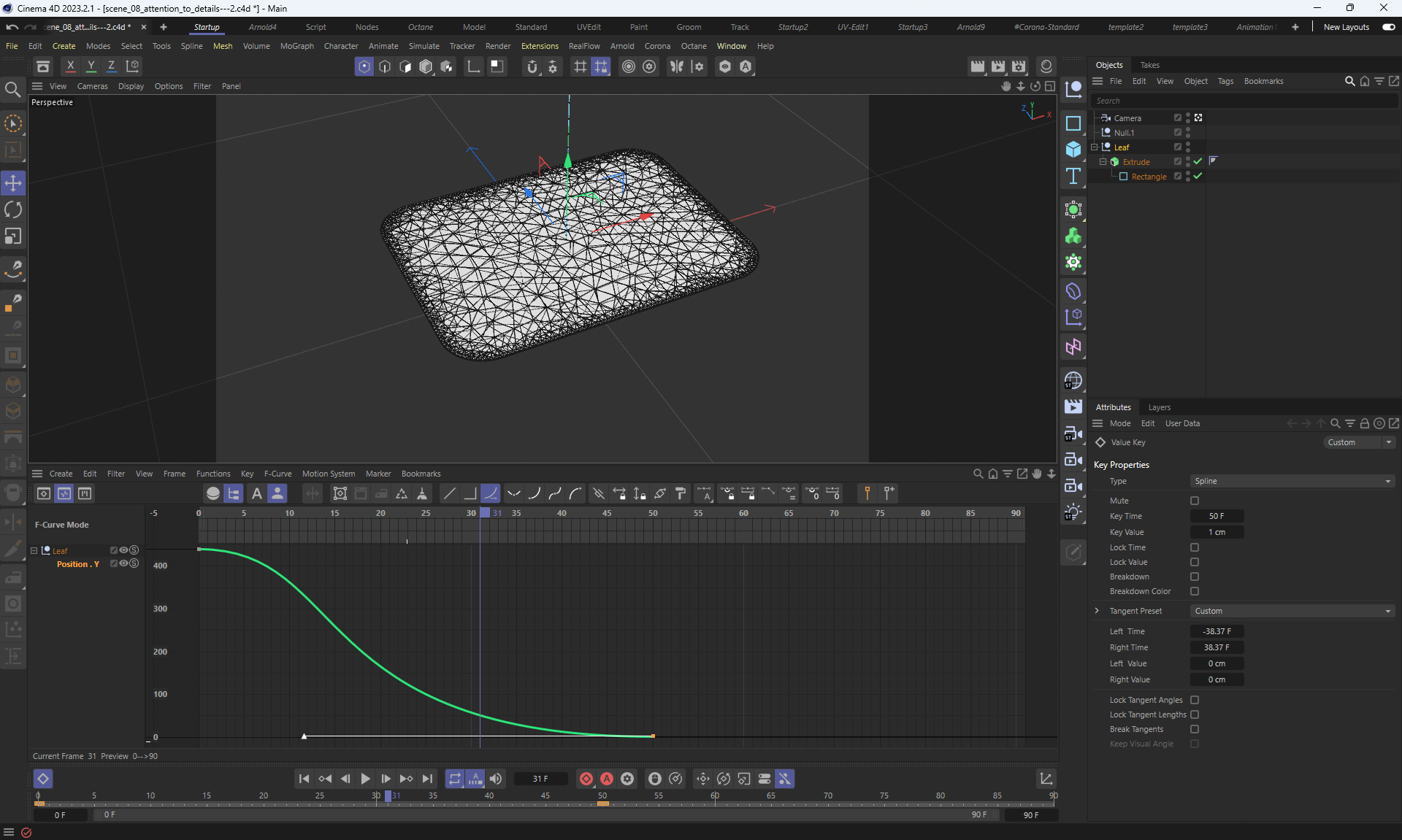This screenshot has width=1402, height=840.
Task: Collapse the Leaf object in Objects tree
Action: (1095, 147)
